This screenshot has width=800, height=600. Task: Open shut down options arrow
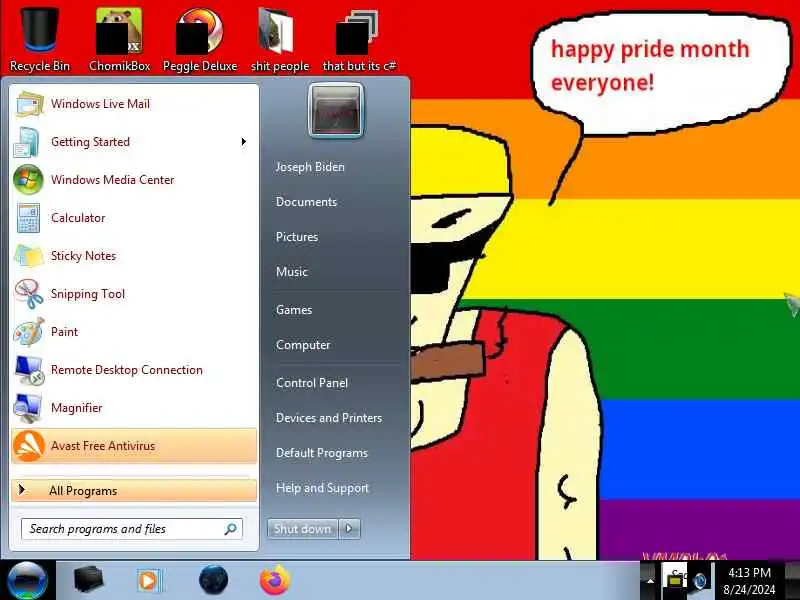click(x=349, y=529)
